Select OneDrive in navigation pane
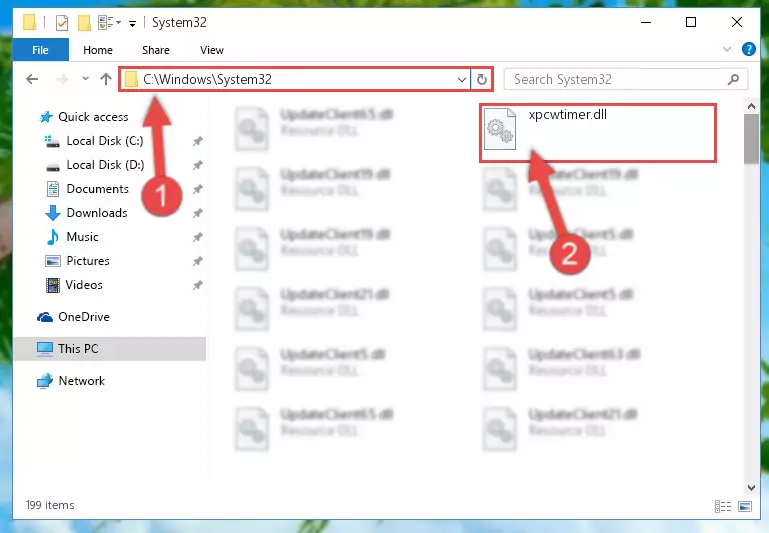This screenshot has height=533, width=769. [84, 317]
